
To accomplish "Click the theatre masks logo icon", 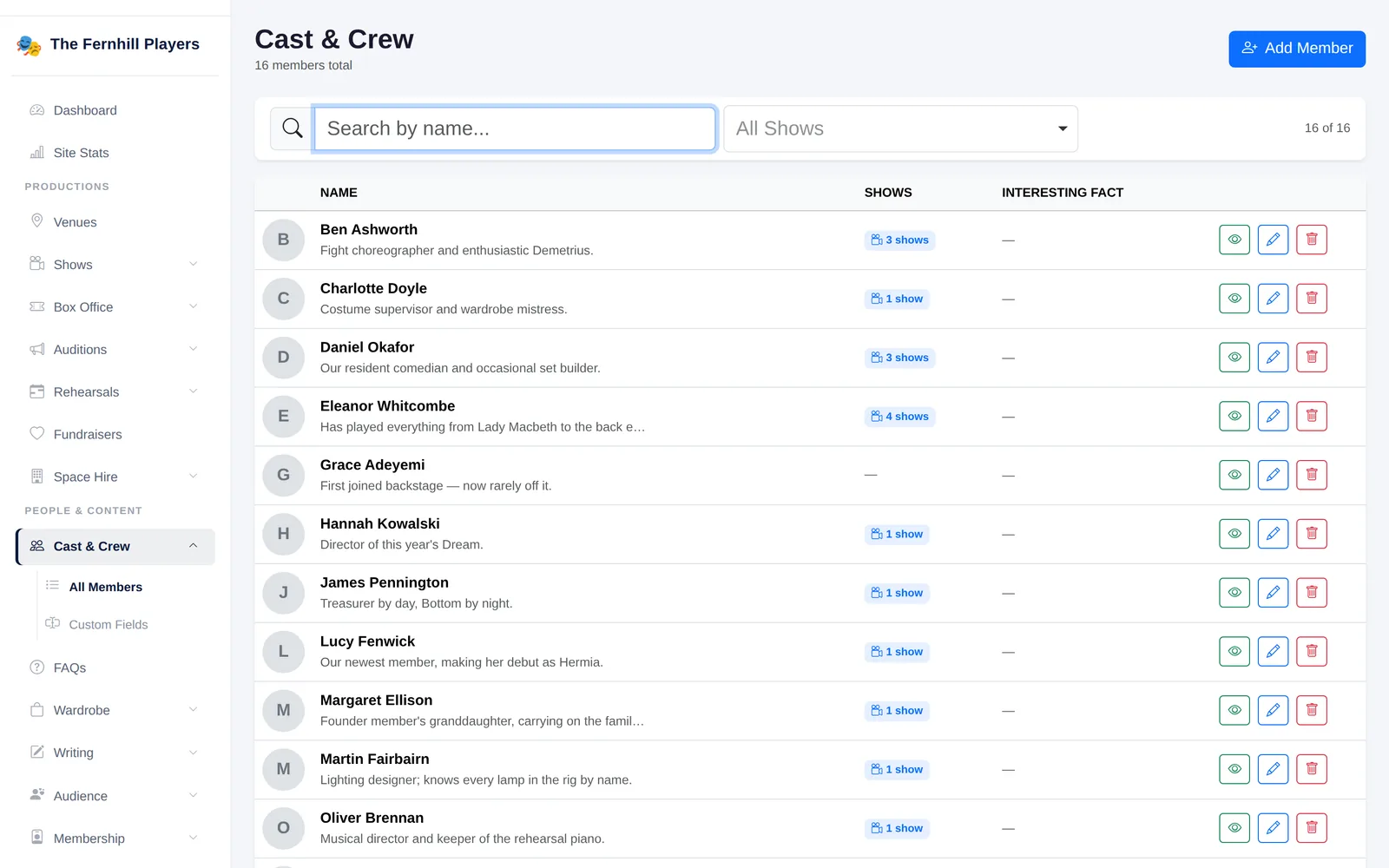I will coord(29,44).
